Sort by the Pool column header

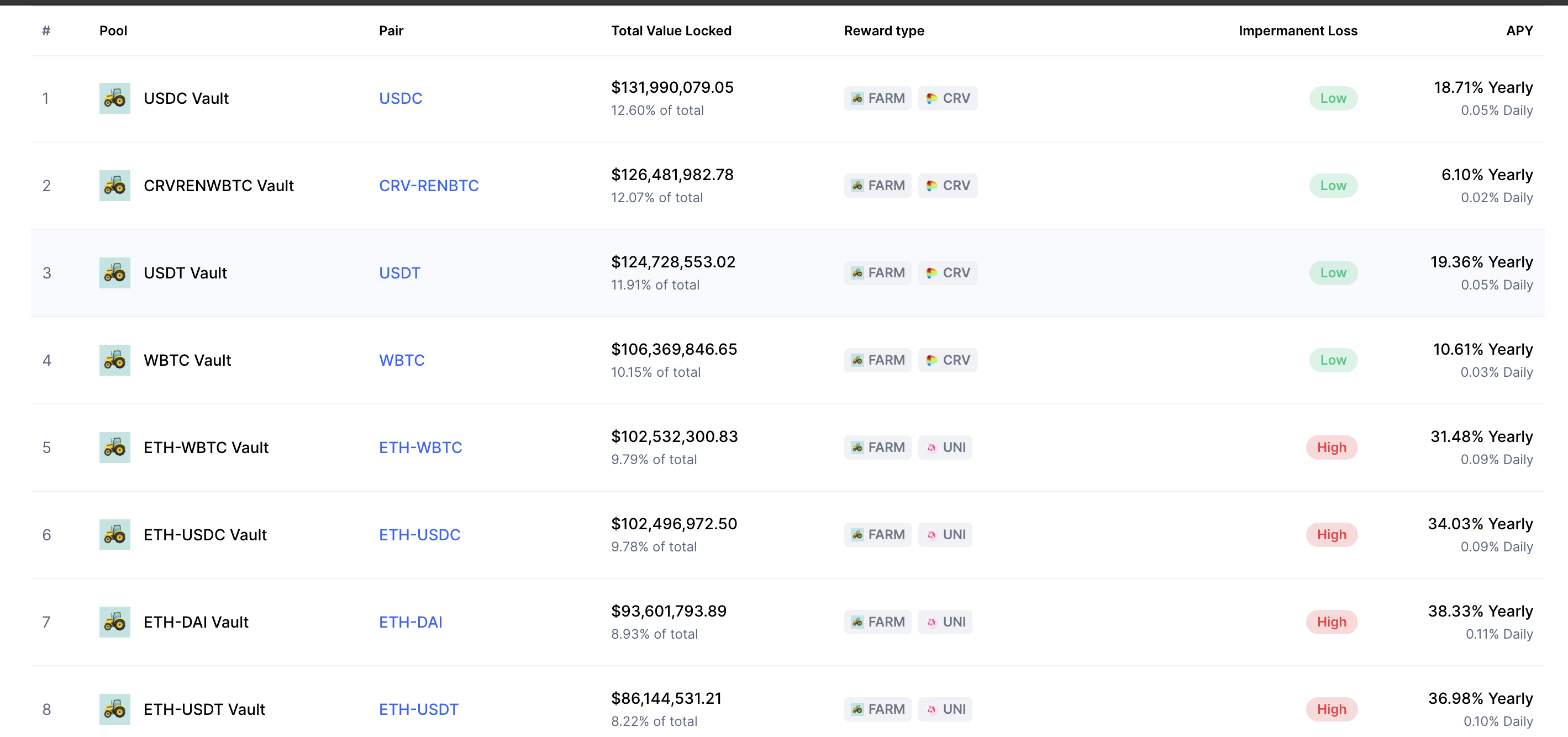[x=113, y=30]
